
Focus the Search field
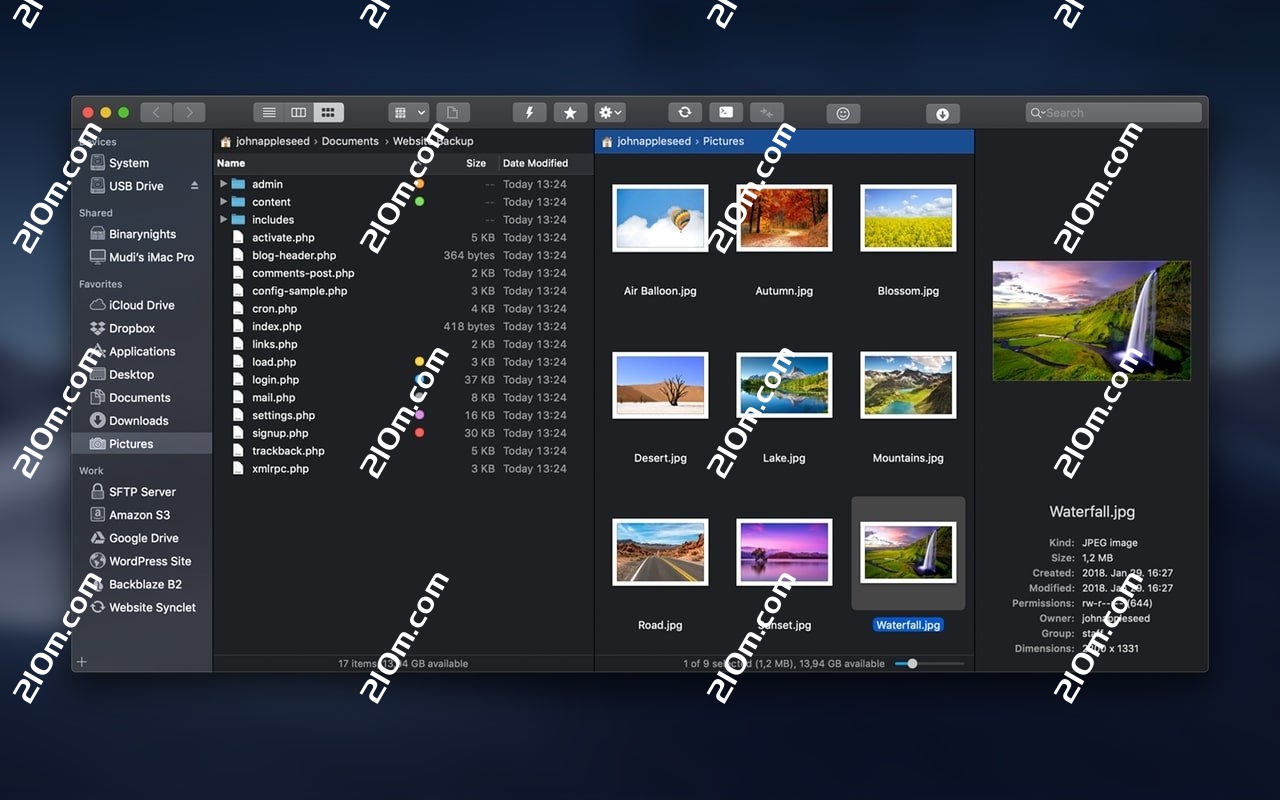[x=1114, y=113]
